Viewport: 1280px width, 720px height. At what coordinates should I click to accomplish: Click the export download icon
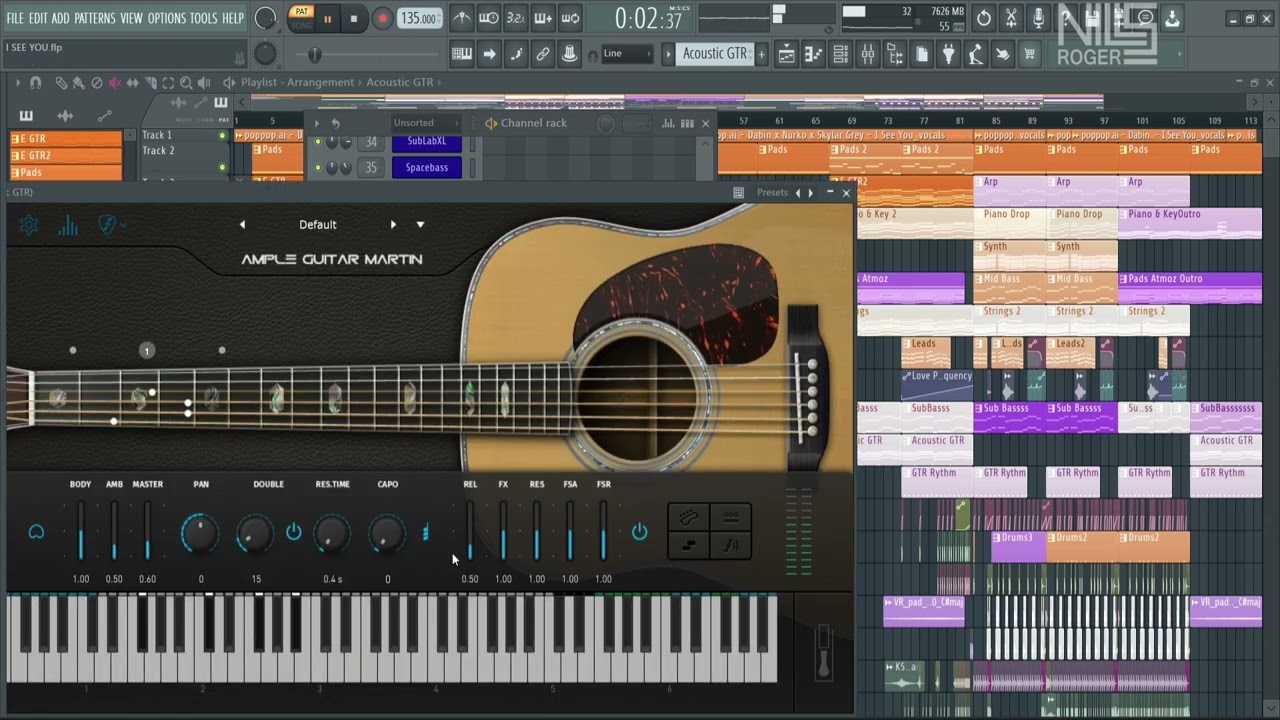(1173, 18)
